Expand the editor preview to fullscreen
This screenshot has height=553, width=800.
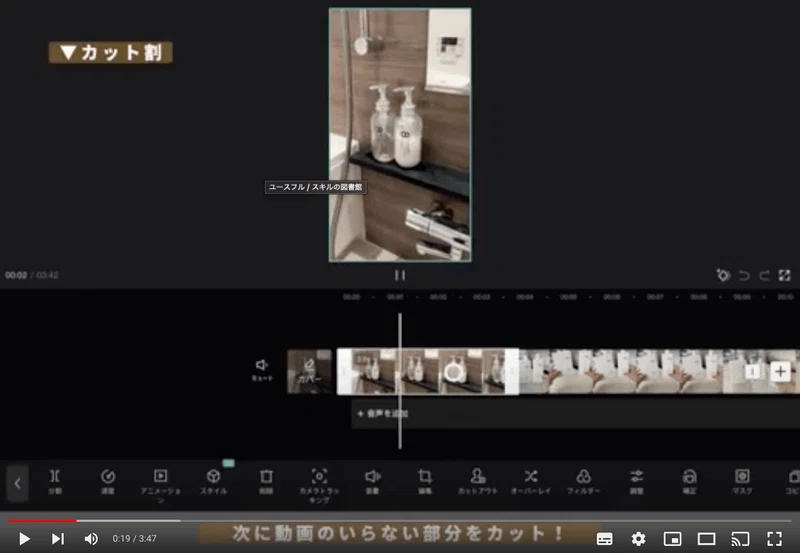pos(785,275)
